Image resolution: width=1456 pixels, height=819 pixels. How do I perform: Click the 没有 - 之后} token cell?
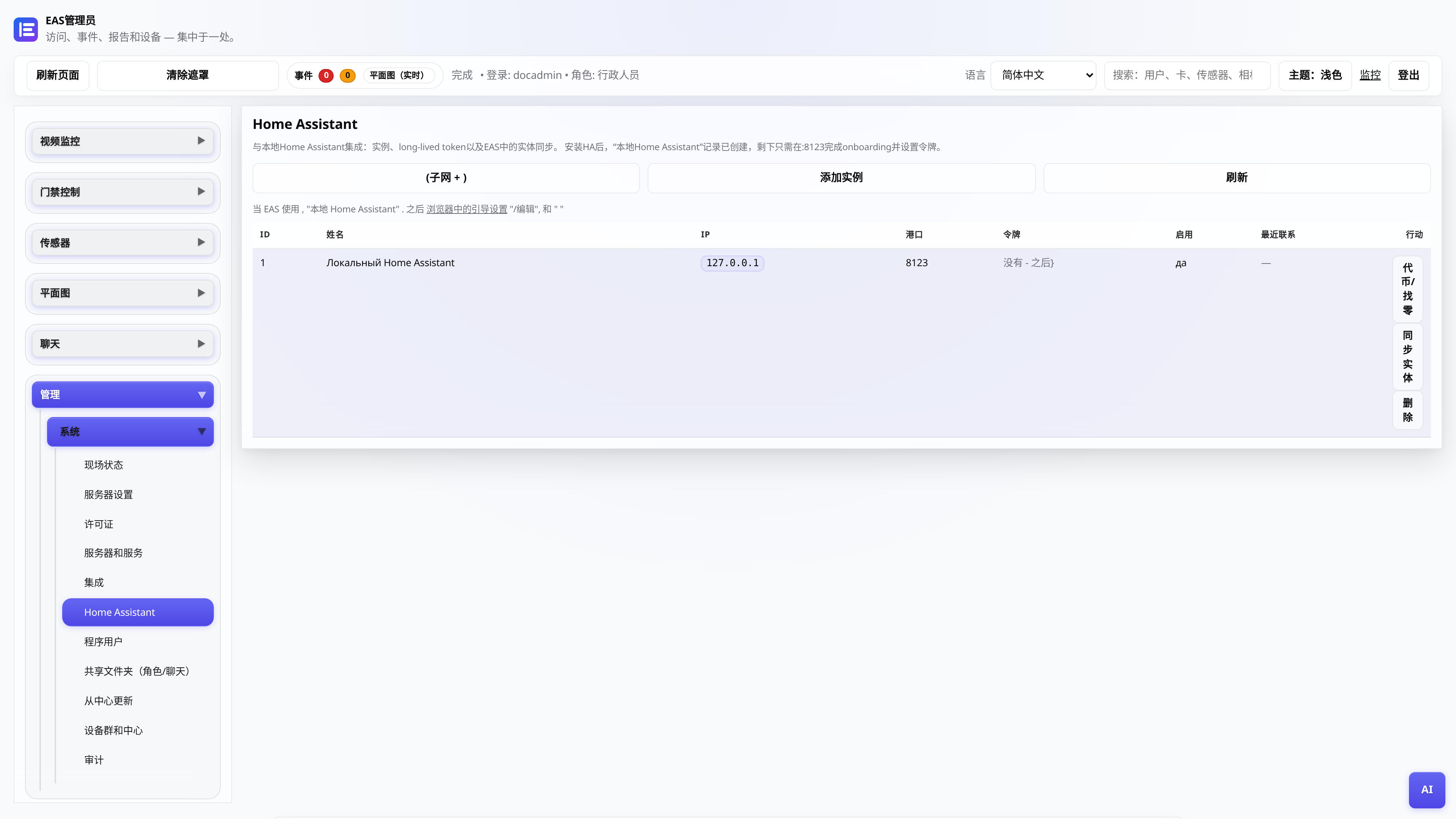pyautogui.click(x=1029, y=263)
